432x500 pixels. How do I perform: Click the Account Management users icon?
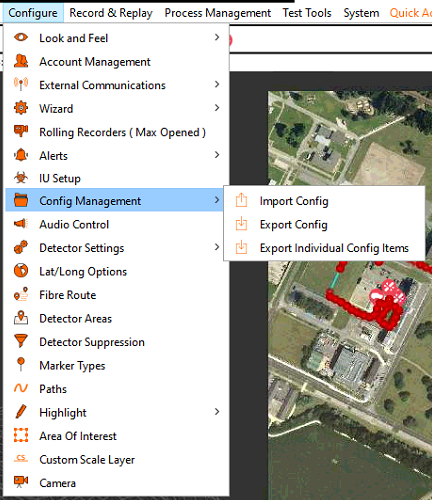click(21, 61)
